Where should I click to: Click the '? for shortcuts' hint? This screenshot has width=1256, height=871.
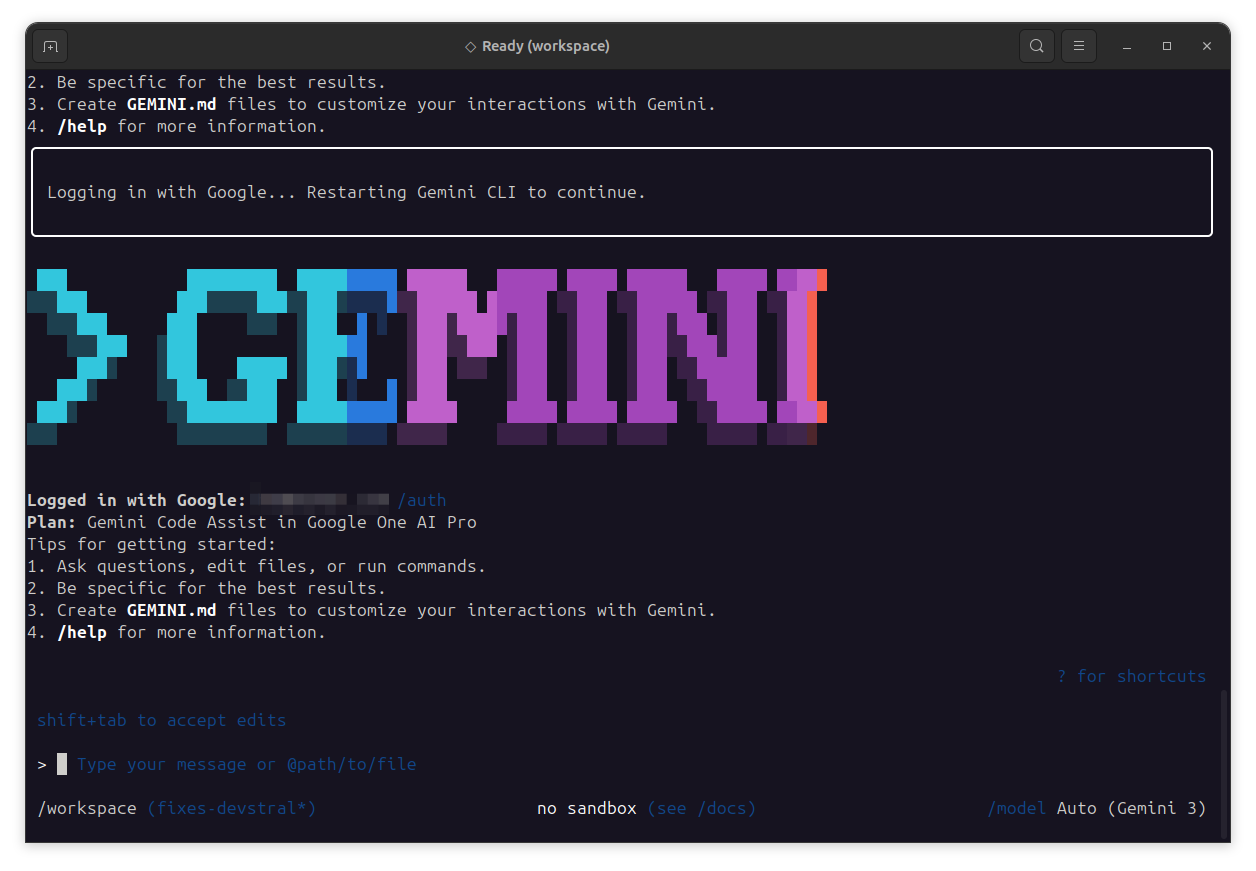point(1131,676)
